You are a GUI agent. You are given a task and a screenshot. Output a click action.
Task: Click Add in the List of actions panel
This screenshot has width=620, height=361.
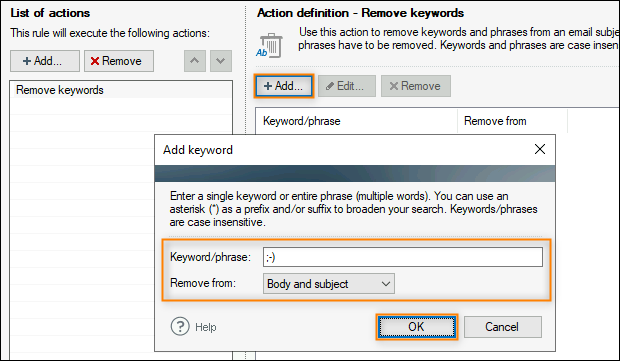tap(45, 61)
